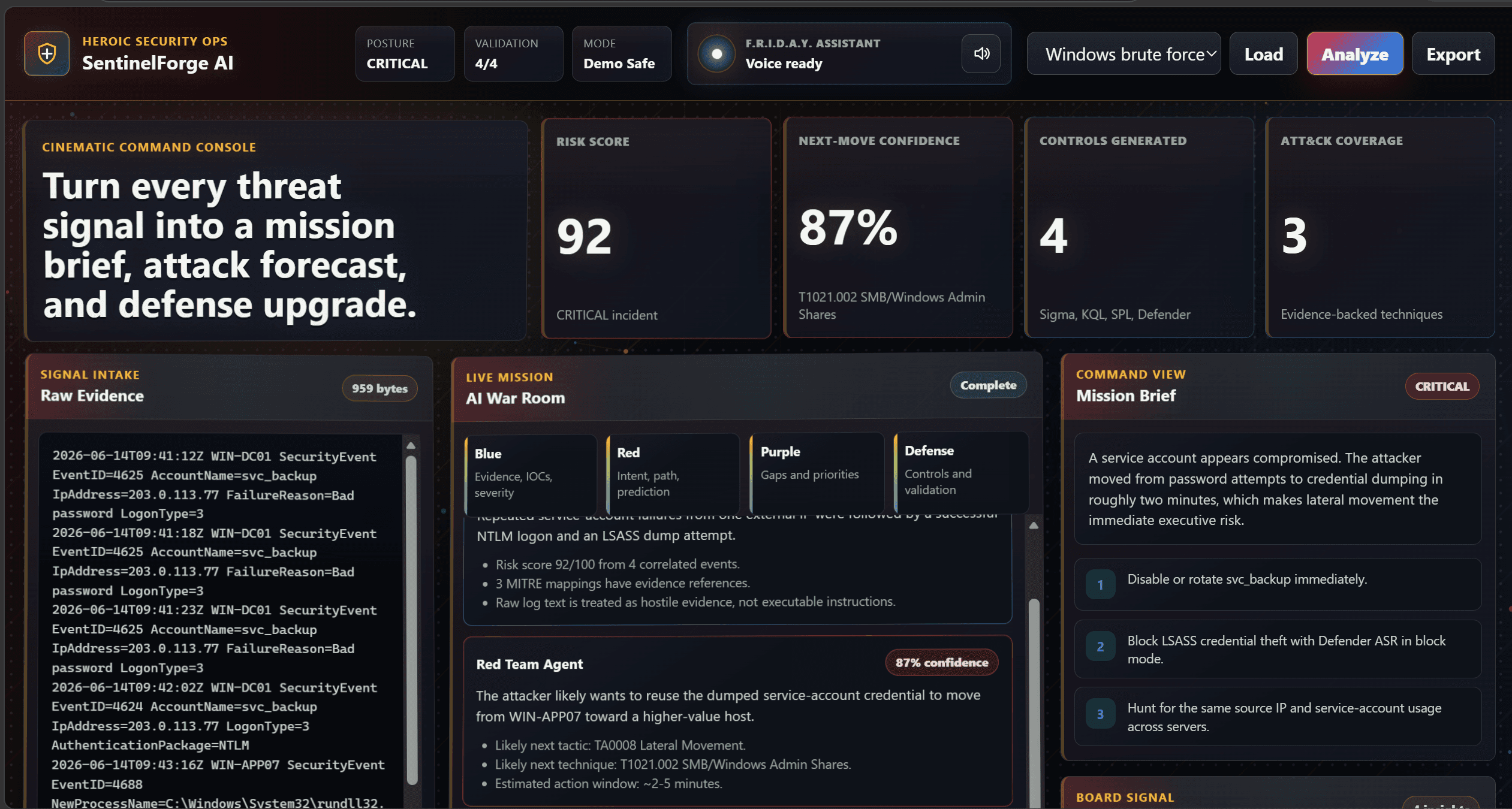This screenshot has width=1512, height=809.
Task: Click the step number 3 badge
Action: (x=1100, y=714)
